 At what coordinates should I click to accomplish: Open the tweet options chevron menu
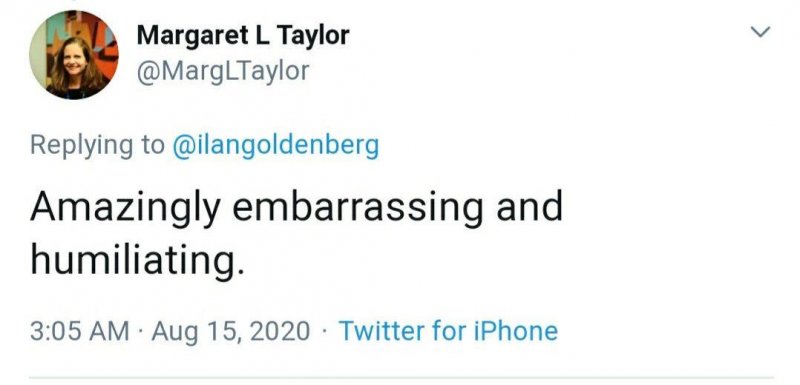click(x=761, y=32)
